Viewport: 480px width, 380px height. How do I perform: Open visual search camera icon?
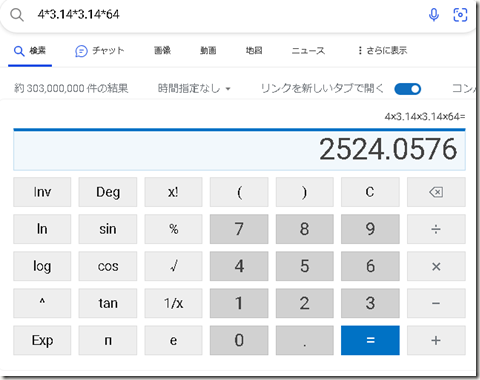(460, 15)
